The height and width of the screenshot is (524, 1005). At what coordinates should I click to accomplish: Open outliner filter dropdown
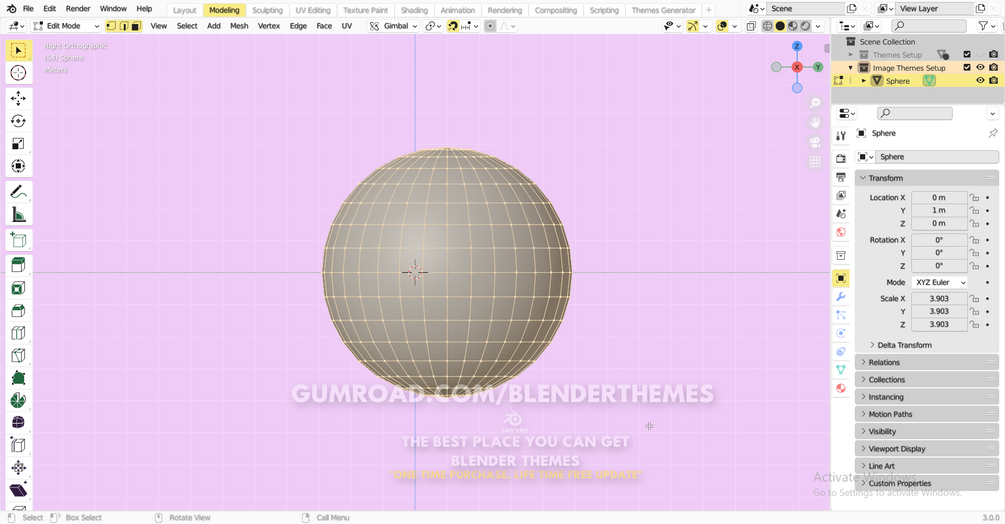click(985, 26)
